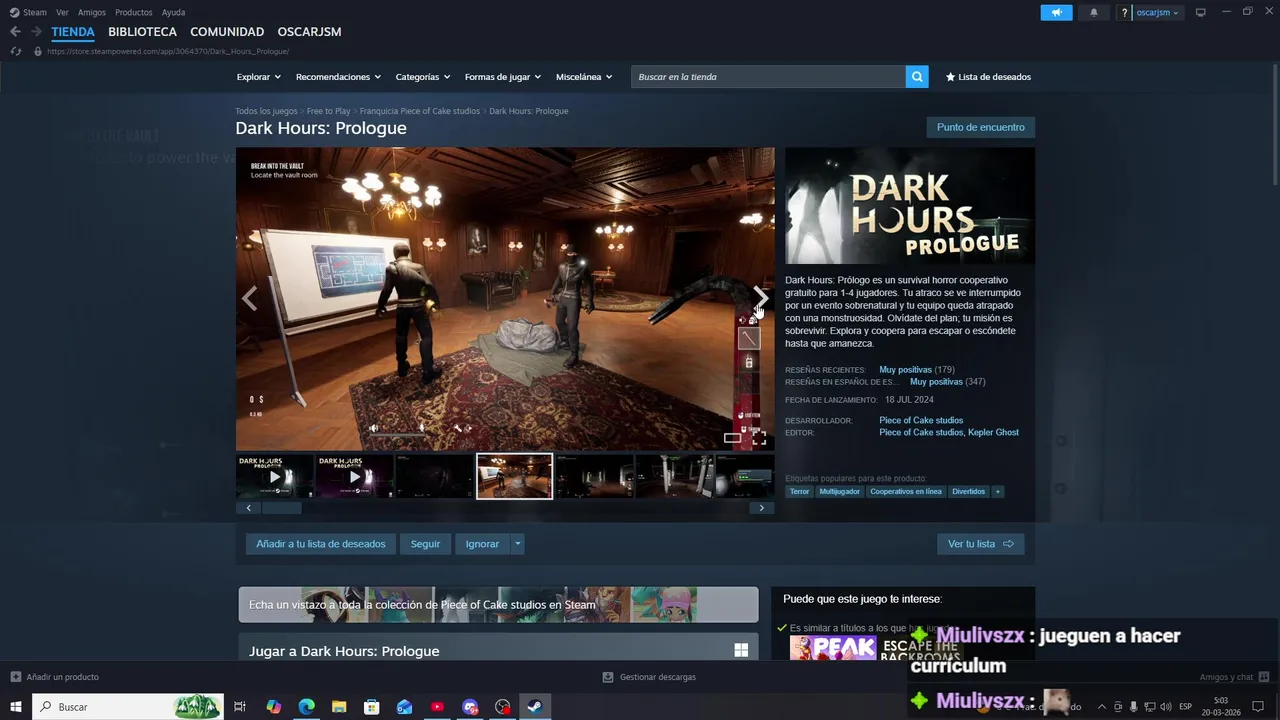Open the Todos los juegos breadcrumb
This screenshot has height=720, width=1280.
[x=266, y=111]
